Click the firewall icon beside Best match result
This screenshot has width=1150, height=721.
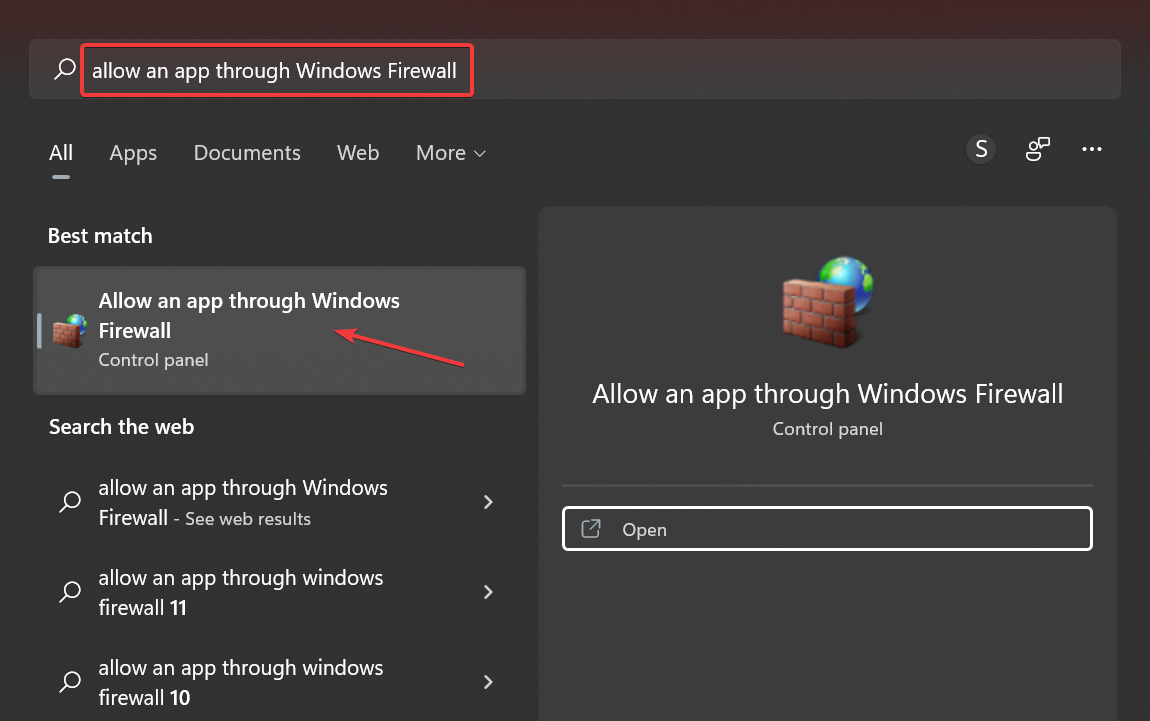(x=66, y=330)
